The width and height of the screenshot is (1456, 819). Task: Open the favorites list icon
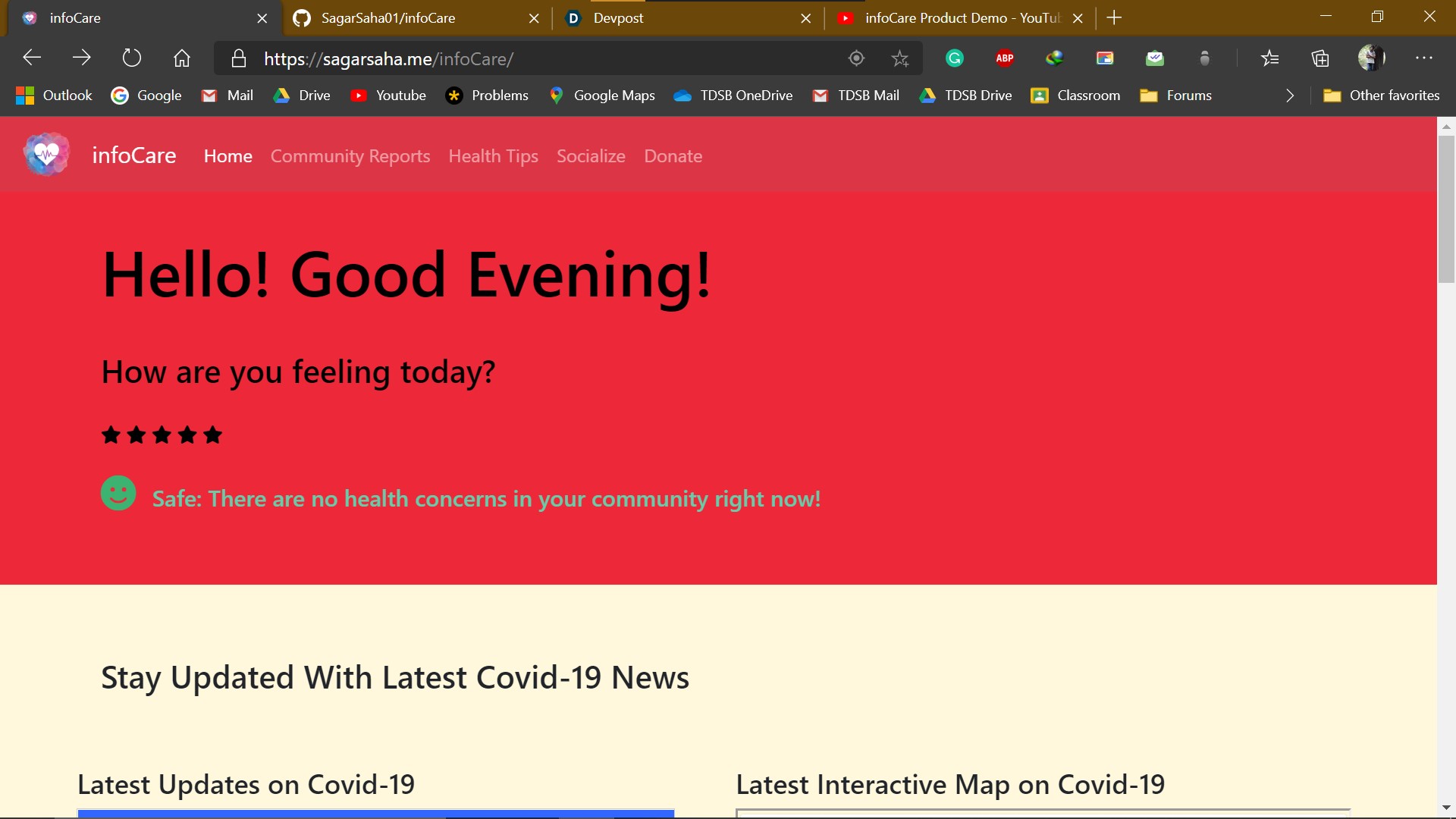(x=1270, y=58)
